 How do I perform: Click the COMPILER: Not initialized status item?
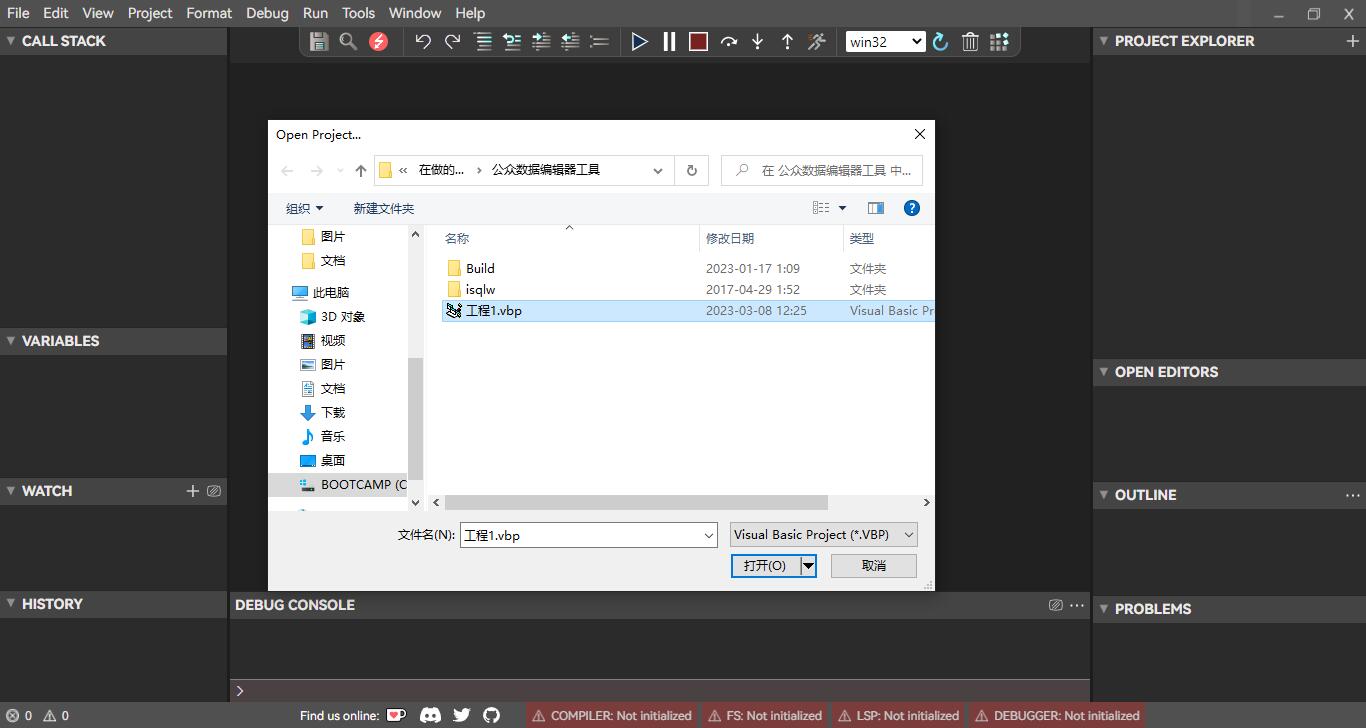[x=611, y=715]
